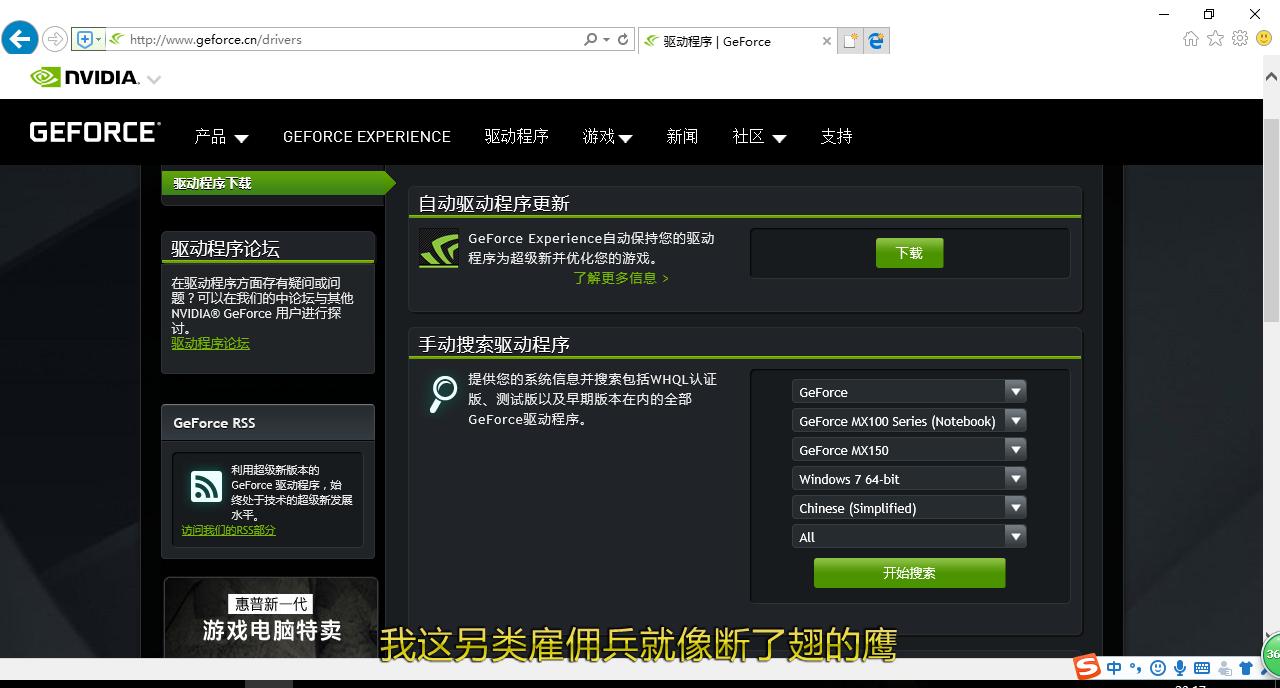
Task: Open the Sogou emoji picker in the taskbar
Action: tap(1157, 668)
